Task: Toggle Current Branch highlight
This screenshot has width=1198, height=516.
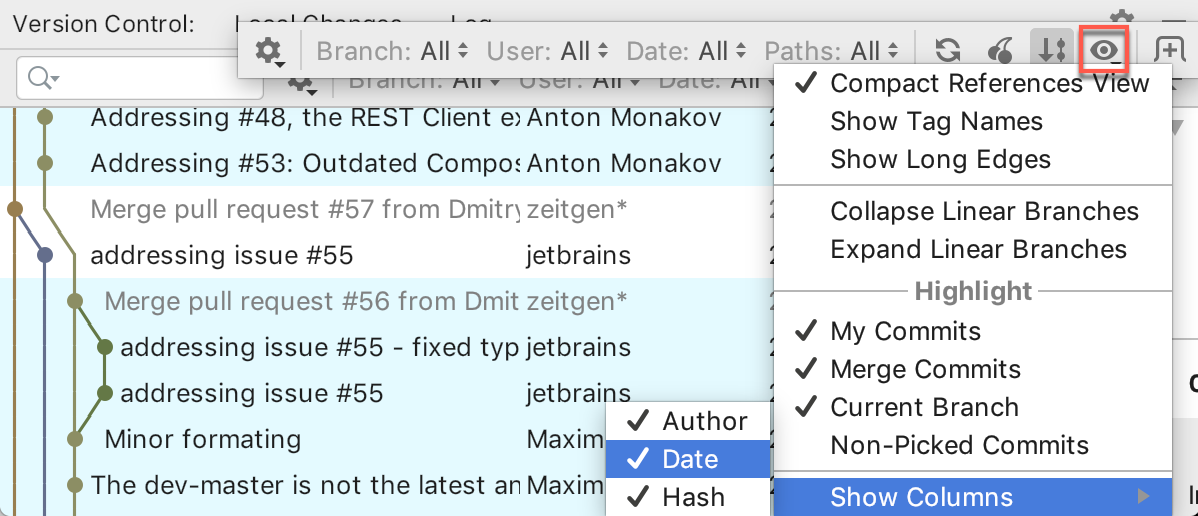Action: coord(973,407)
